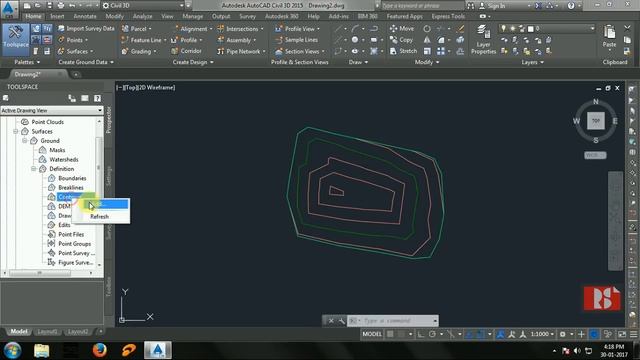This screenshot has height=360, width=640.
Task: Select Point Groups tree item
Action: pyautogui.click(x=74, y=244)
